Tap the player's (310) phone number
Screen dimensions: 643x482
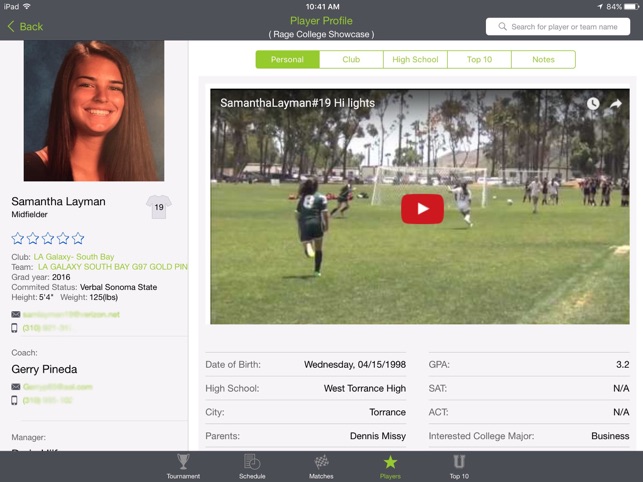click(47, 328)
